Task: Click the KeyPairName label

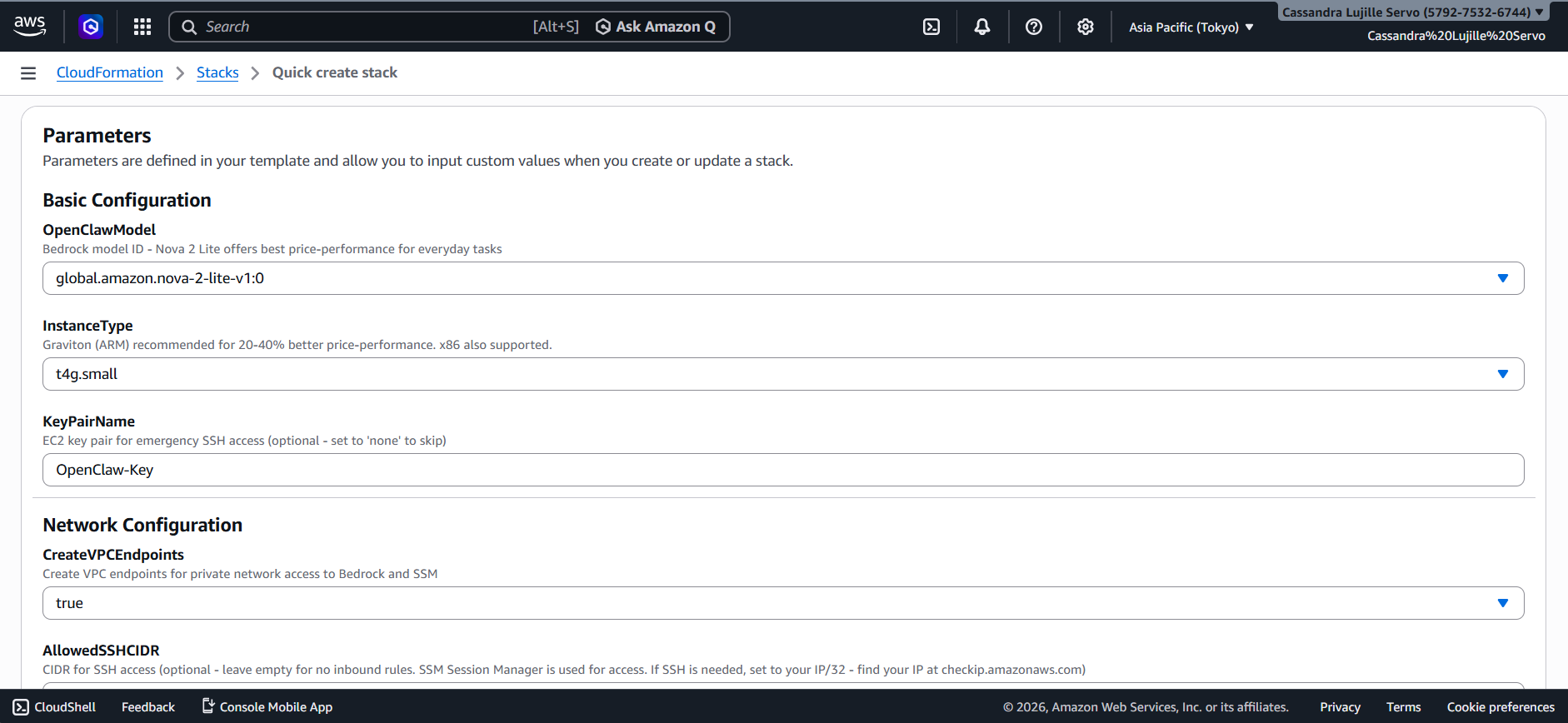Action: 88,421
